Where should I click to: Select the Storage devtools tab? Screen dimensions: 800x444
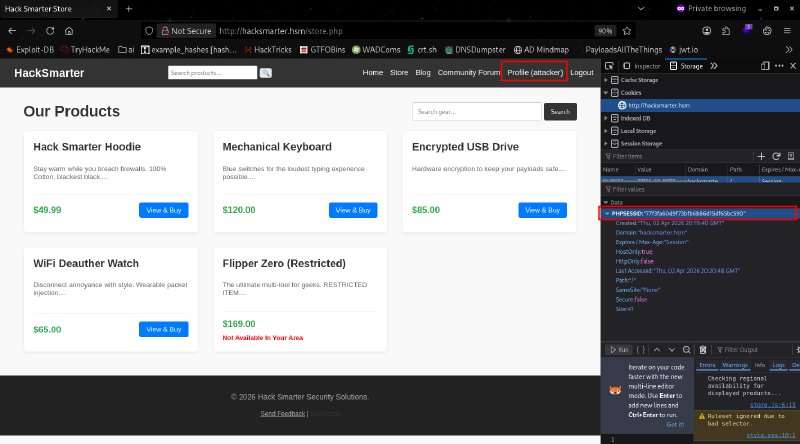pos(686,66)
